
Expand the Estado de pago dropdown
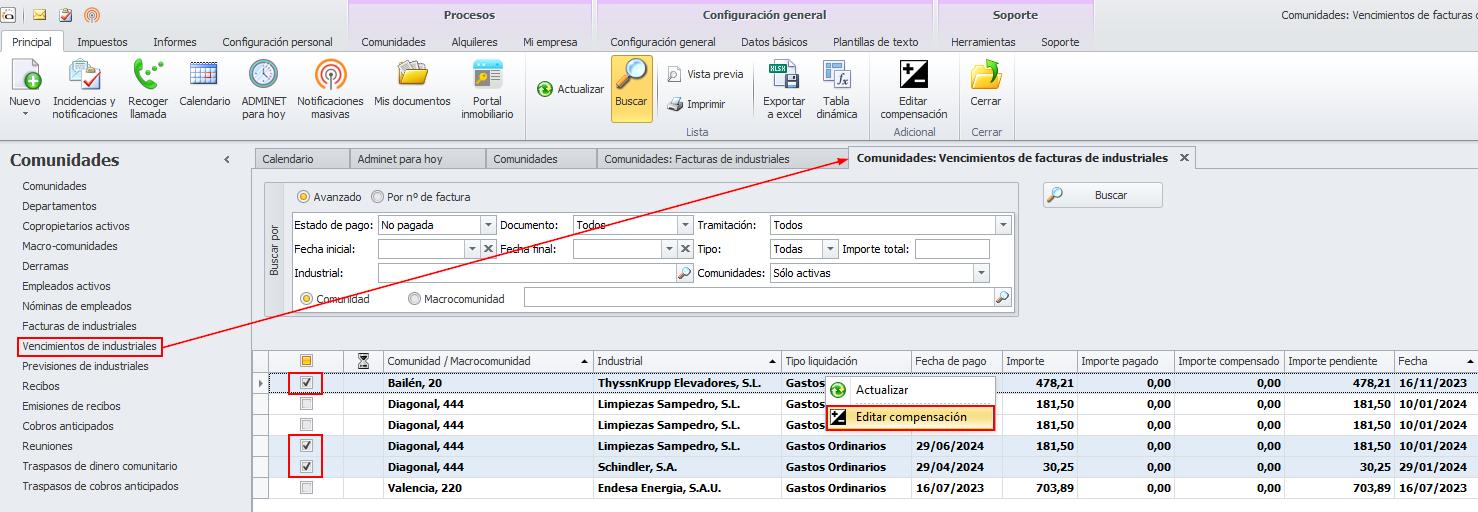pos(488,226)
